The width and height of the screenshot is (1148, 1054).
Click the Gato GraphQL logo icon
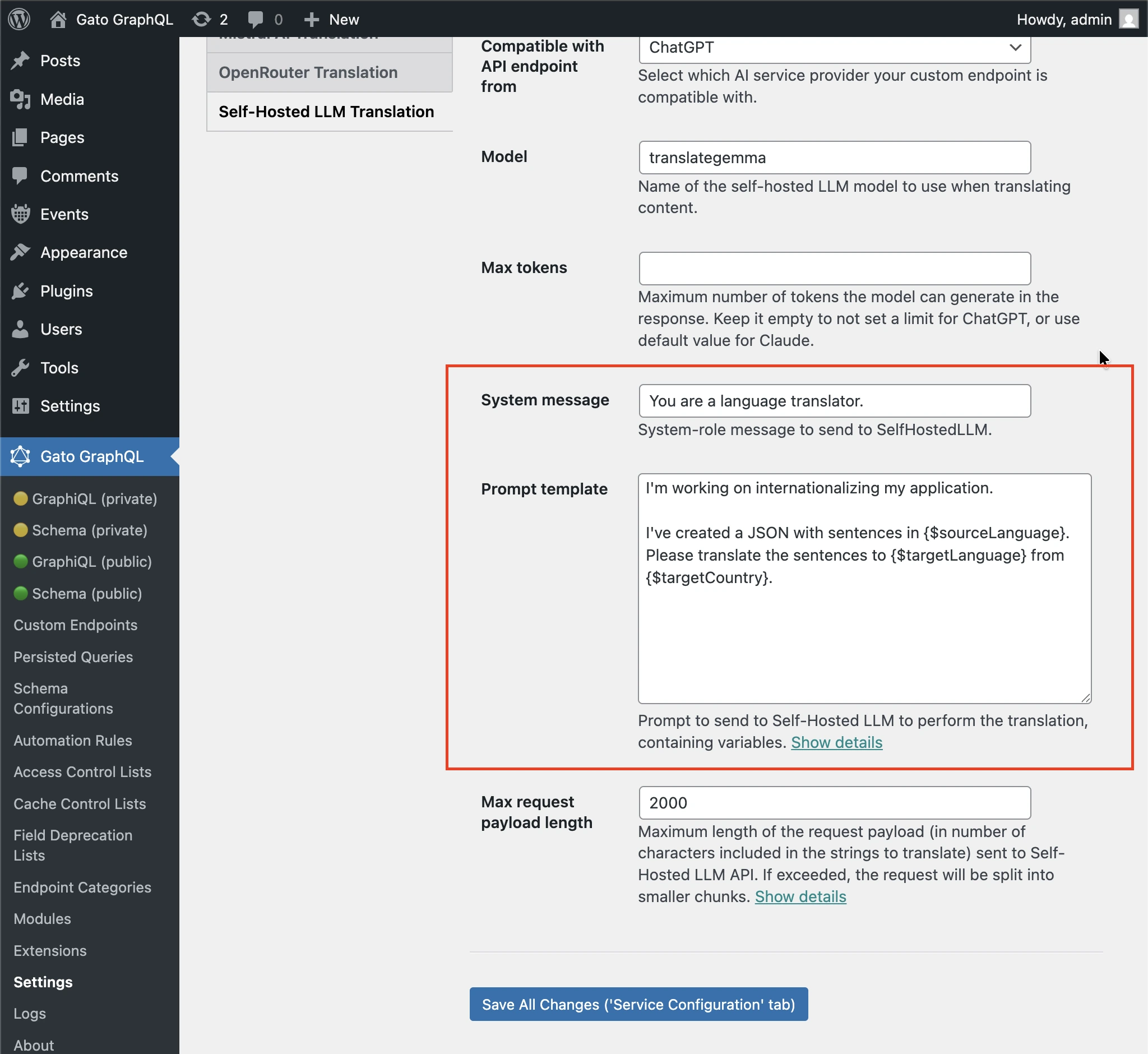(x=21, y=456)
